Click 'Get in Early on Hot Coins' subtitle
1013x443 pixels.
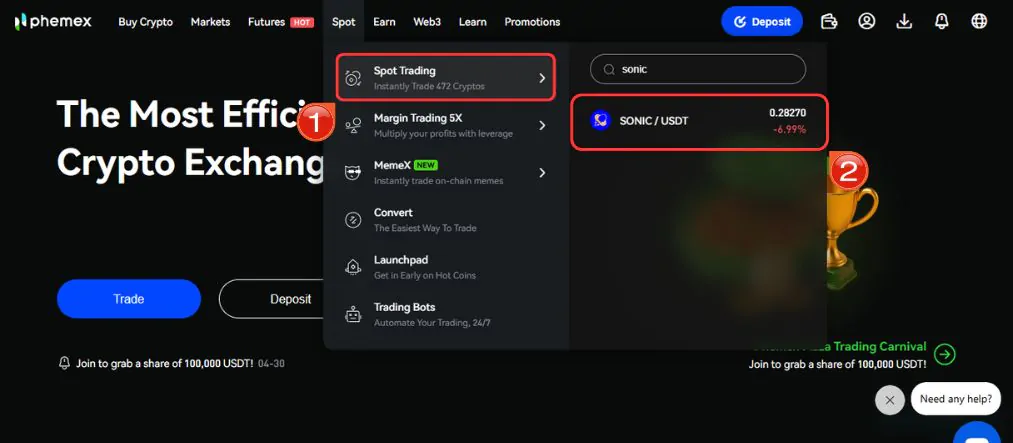424,275
